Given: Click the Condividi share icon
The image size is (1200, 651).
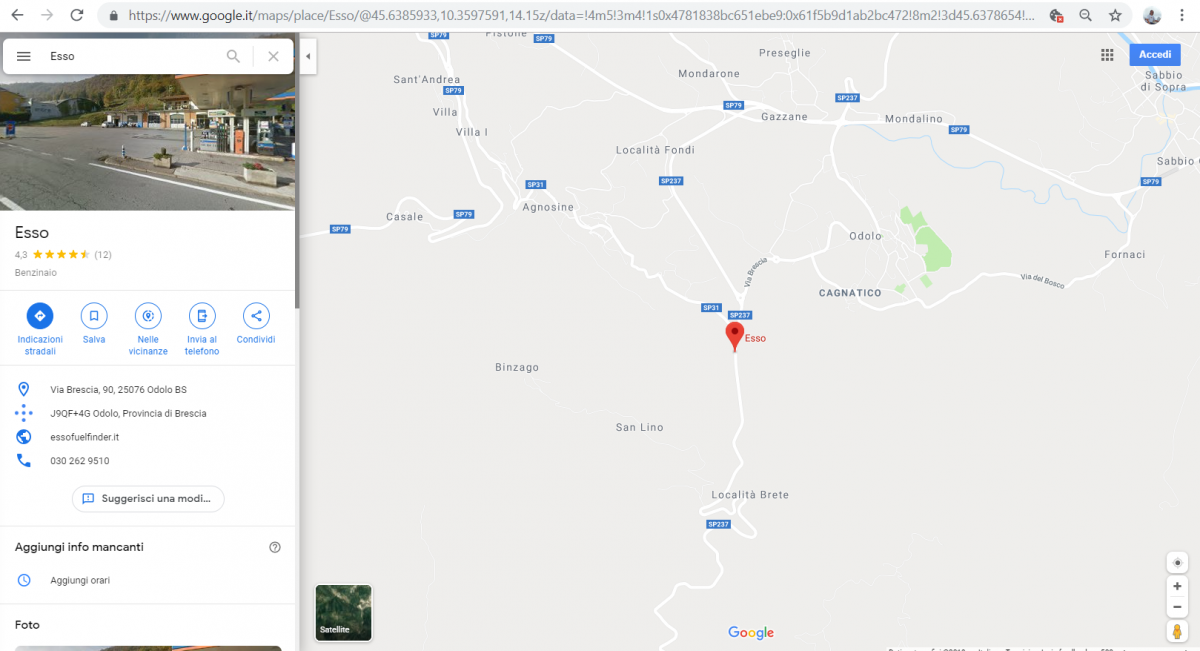Looking at the screenshot, I should click(x=256, y=316).
